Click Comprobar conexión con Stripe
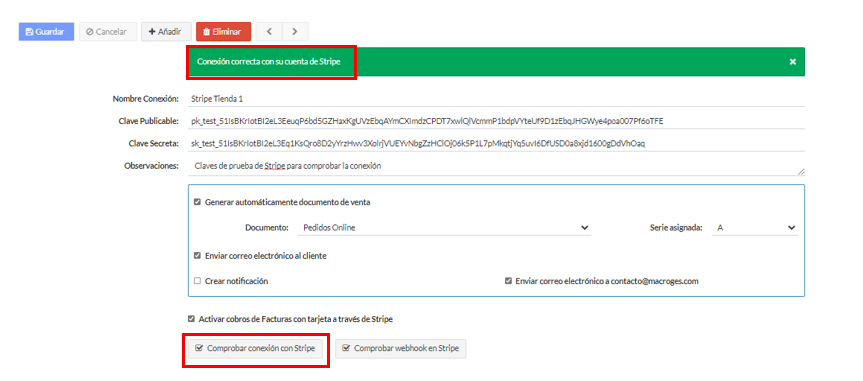 [x=255, y=349]
